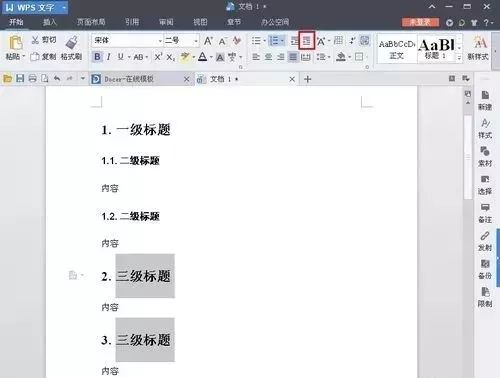Open the 新建 panel in right sidebar
This screenshot has width=500, height=378.
[485, 100]
